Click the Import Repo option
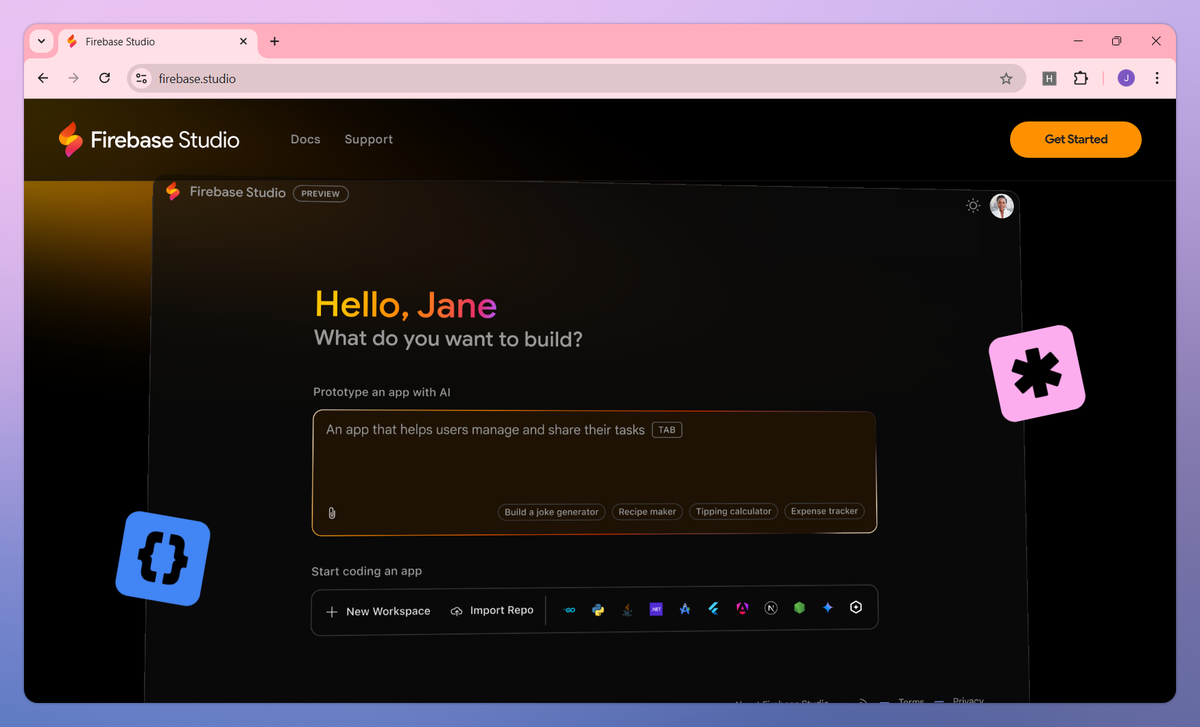The width and height of the screenshot is (1200, 727). 492,610
